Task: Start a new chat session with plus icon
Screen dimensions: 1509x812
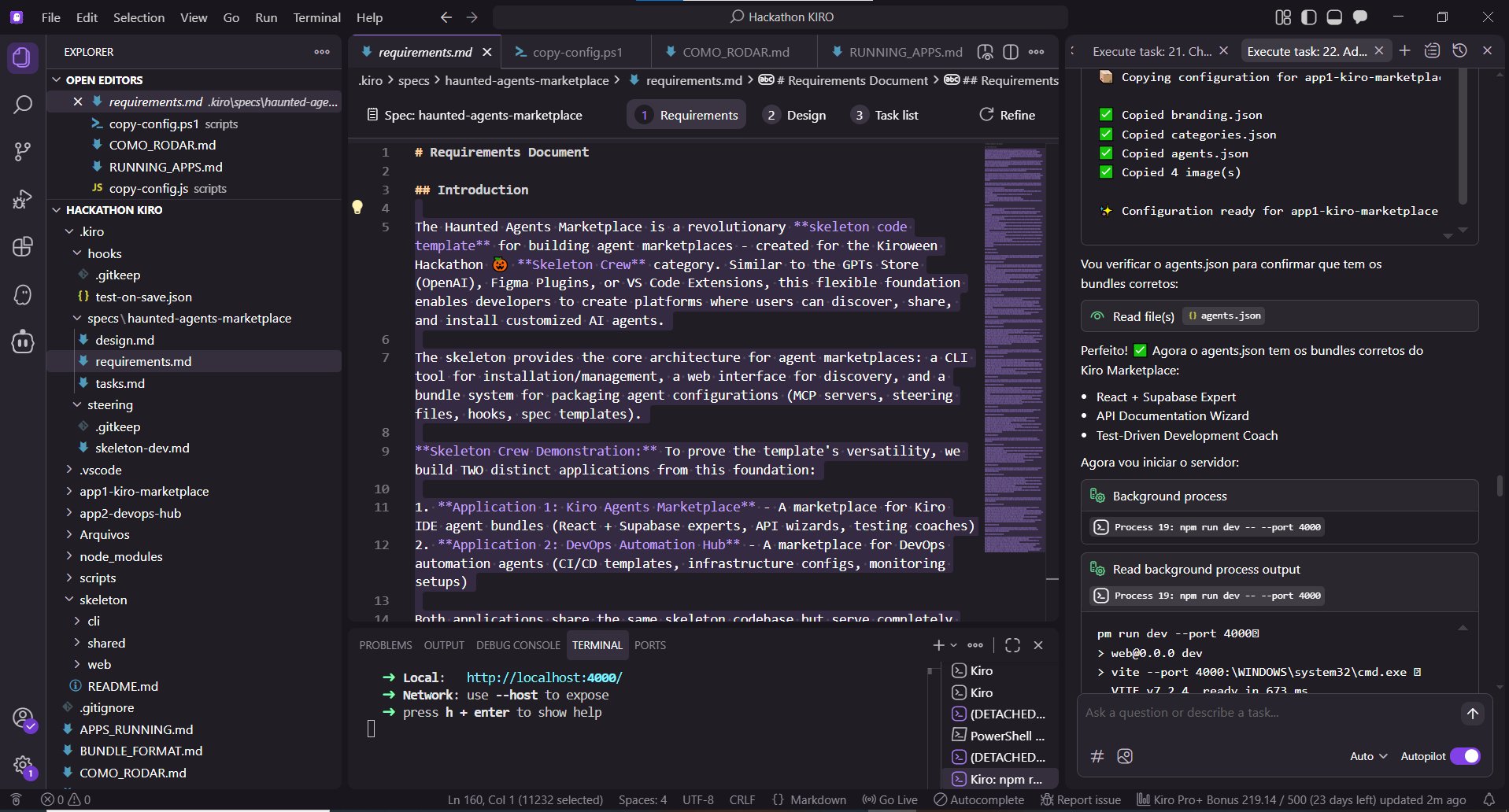Action: point(1405,51)
